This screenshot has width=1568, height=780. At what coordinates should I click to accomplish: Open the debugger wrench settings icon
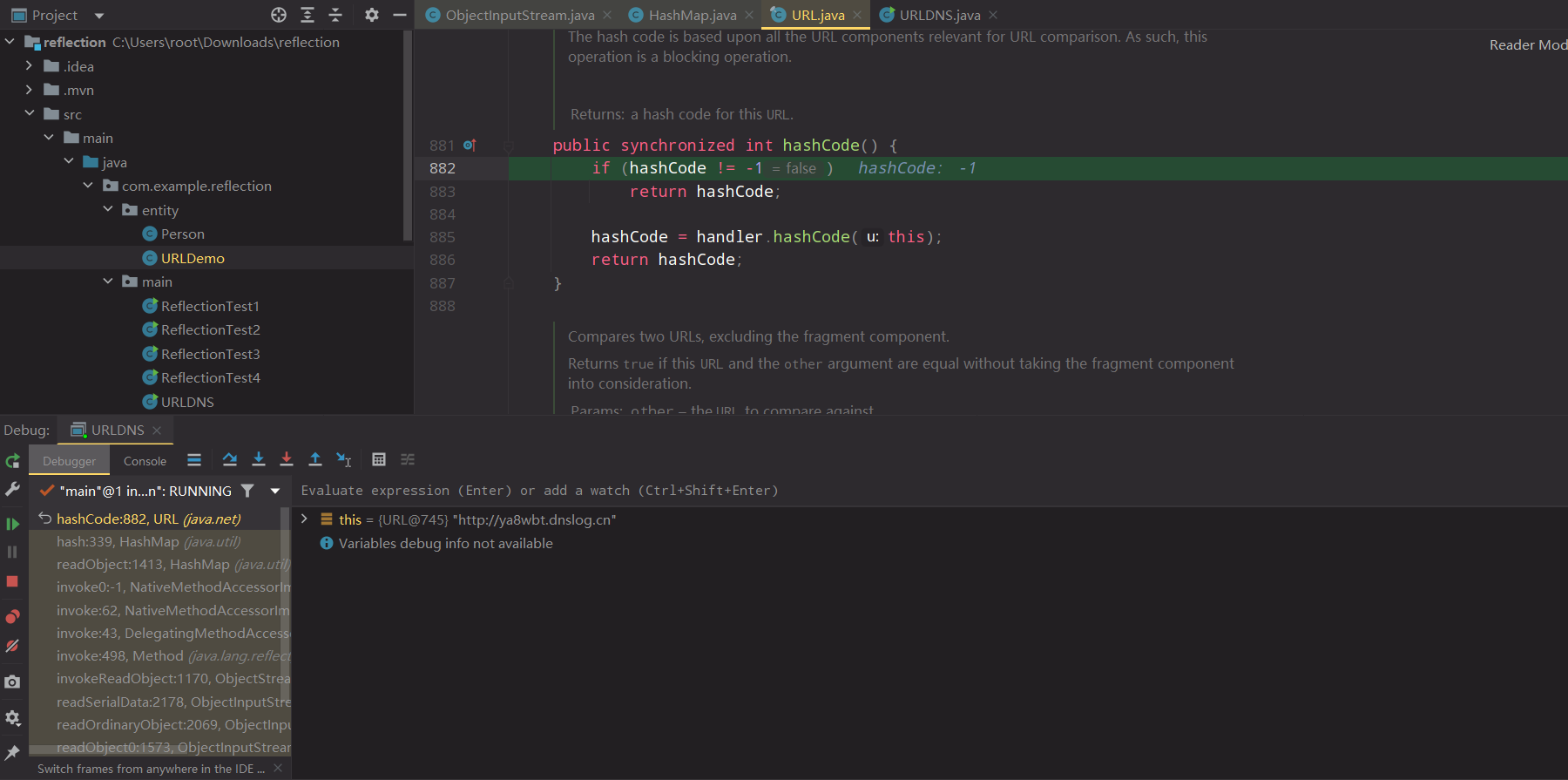click(x=12, y=491)
